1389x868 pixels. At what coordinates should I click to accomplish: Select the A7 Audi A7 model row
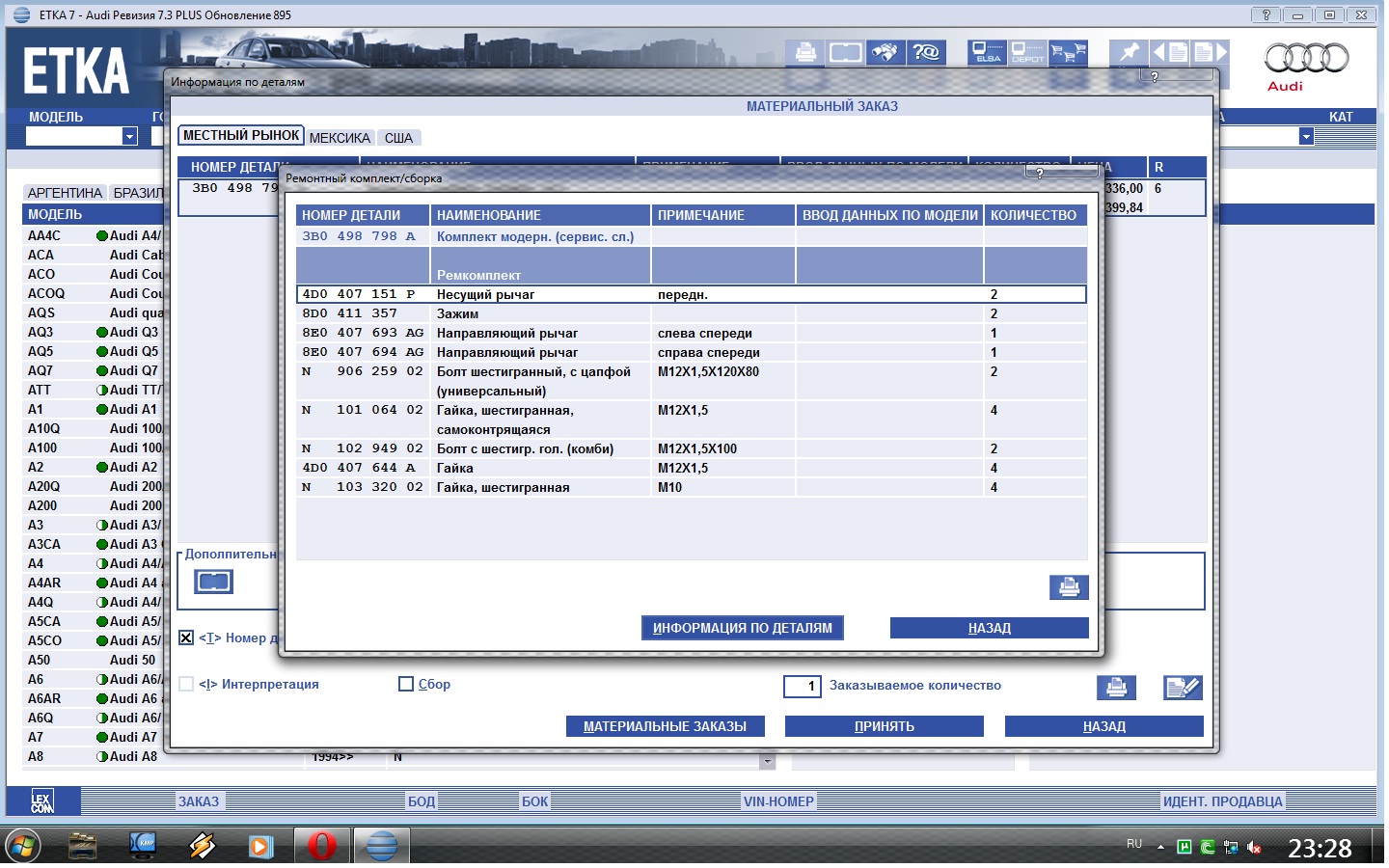click(x=94, y=737)
